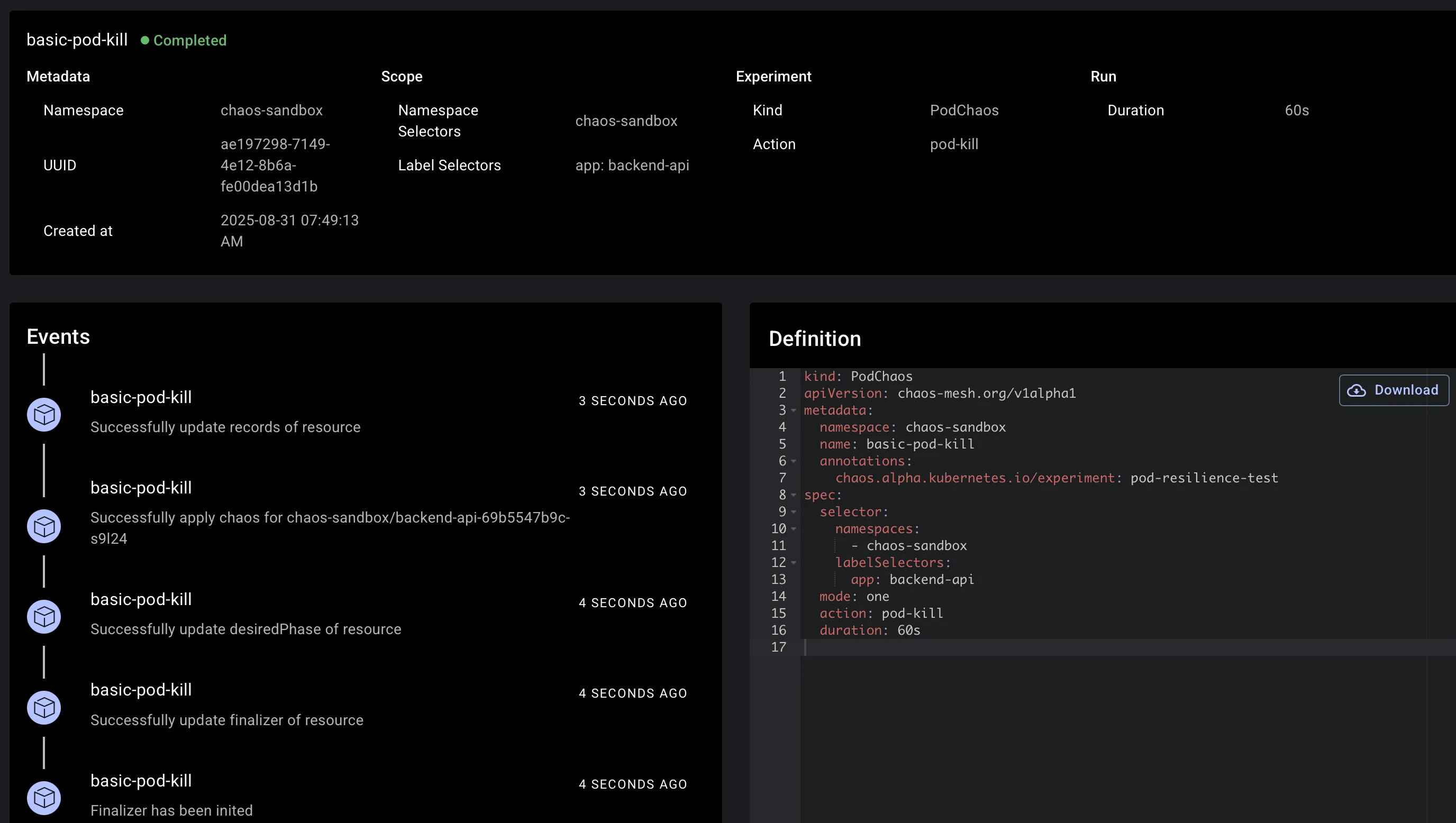The image size is (1456, 823).
Task: Click the Namespace Selectors value chaos-sandbox
Action: (626, 121)
